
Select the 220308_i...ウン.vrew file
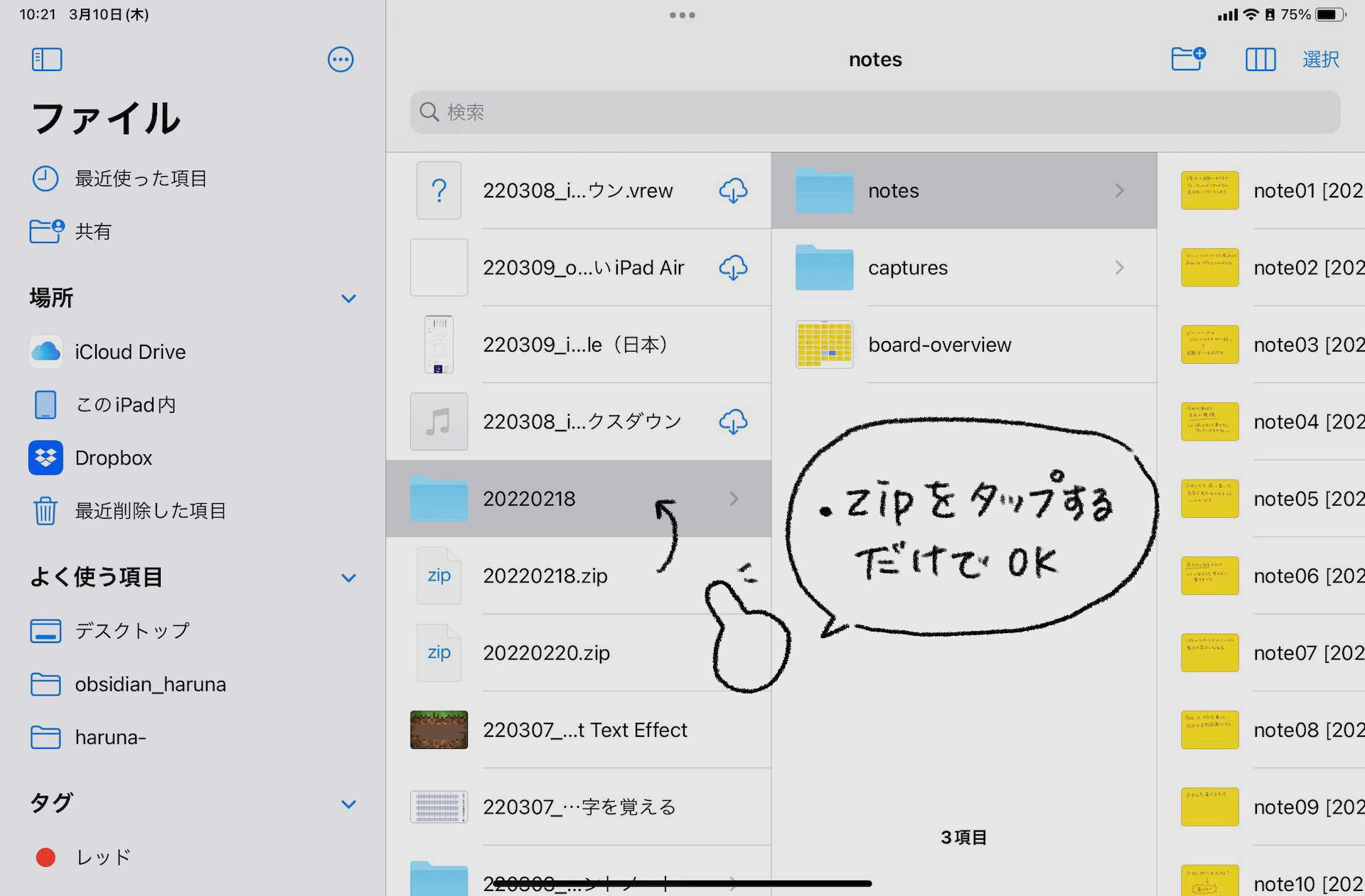tap(579, 190)
